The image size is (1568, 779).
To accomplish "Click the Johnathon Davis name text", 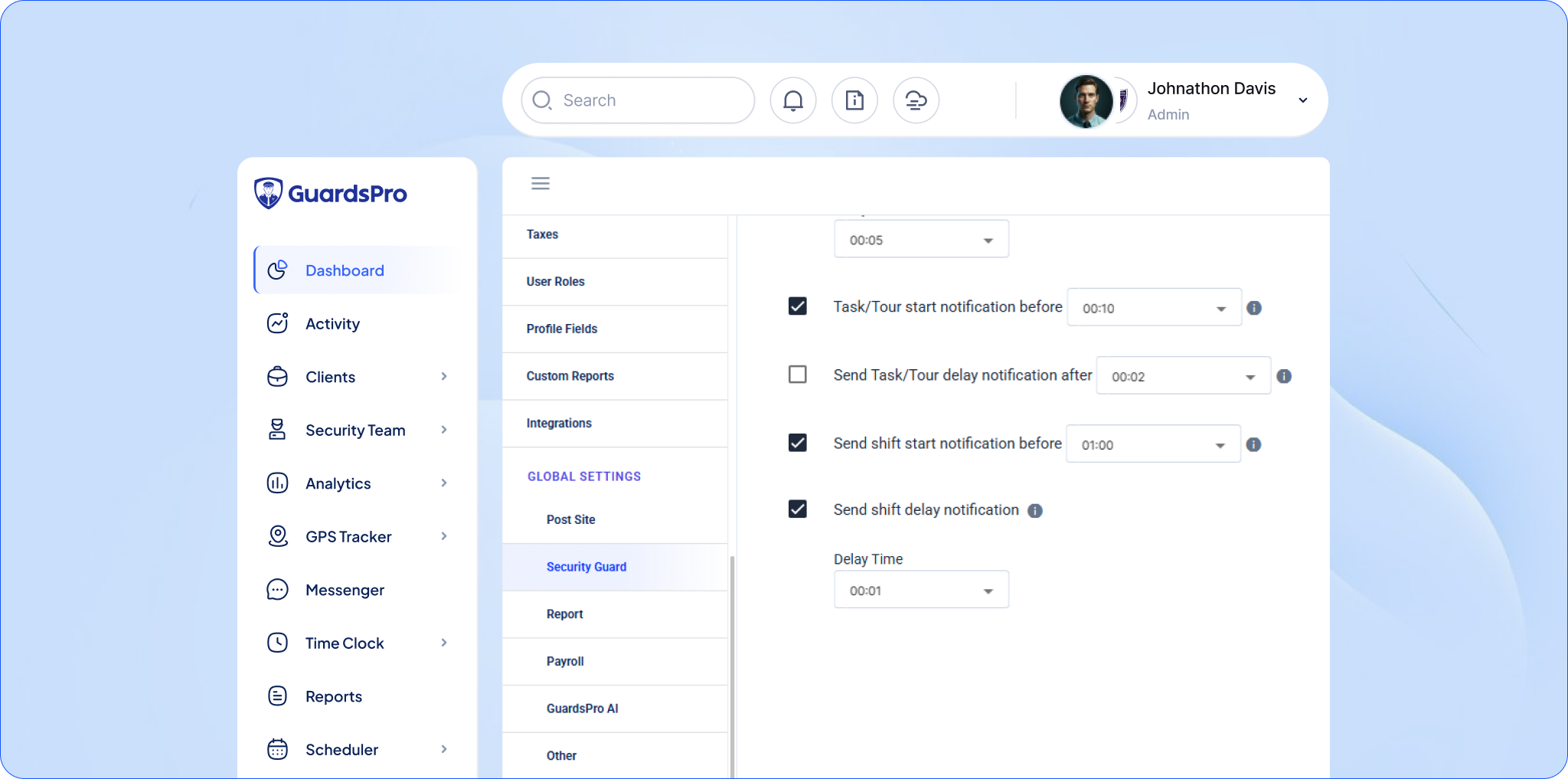I will click(x=1211, y=89).
